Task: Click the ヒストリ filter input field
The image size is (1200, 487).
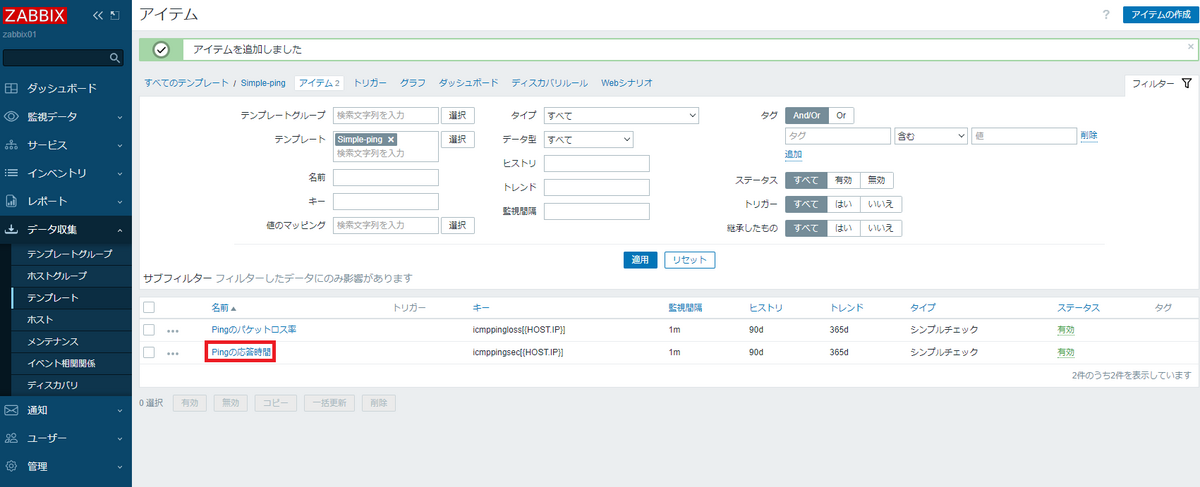Action: click(x=597, y=163)
